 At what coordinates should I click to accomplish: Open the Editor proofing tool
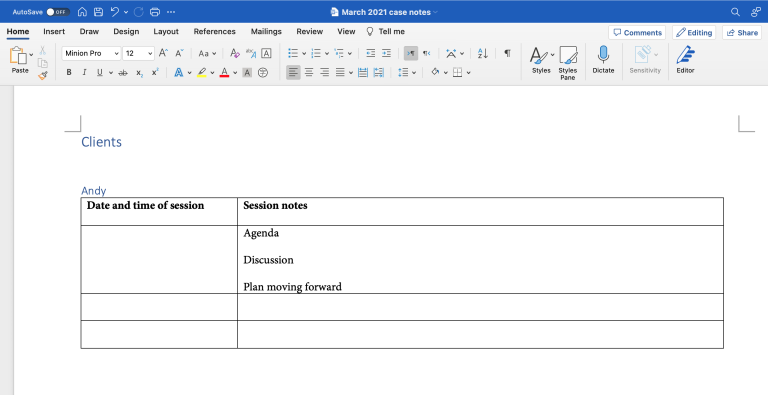tap(685, 60)
